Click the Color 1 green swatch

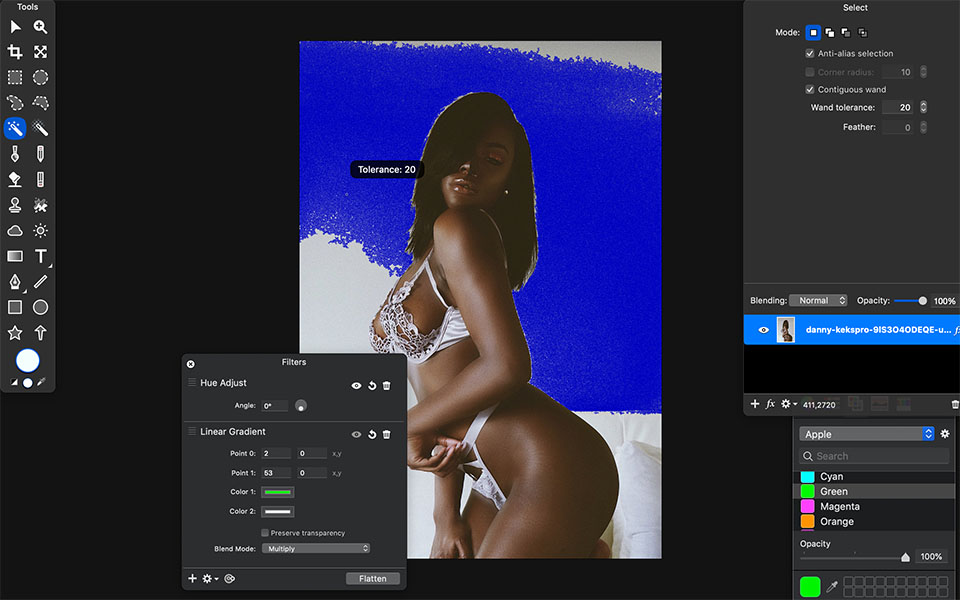click(277, 492)
